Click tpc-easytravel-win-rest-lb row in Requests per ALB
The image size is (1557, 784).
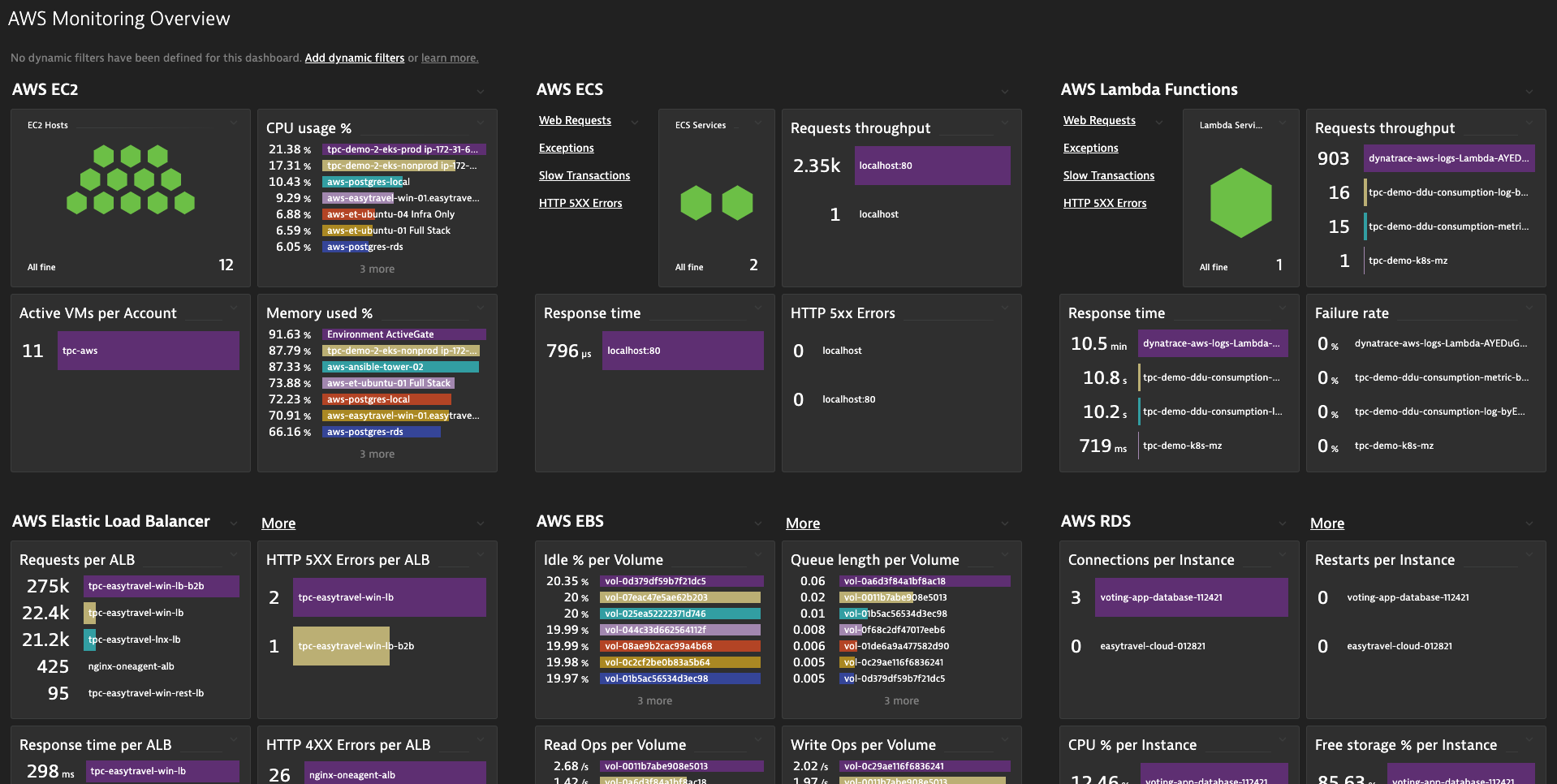pos(130,693)
